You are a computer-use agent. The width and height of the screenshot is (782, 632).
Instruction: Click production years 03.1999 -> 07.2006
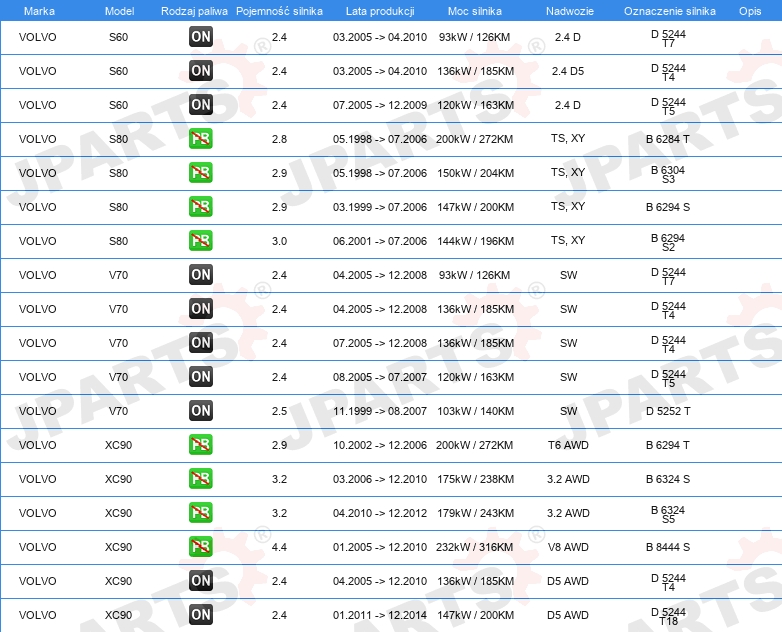tap(380, 207)
